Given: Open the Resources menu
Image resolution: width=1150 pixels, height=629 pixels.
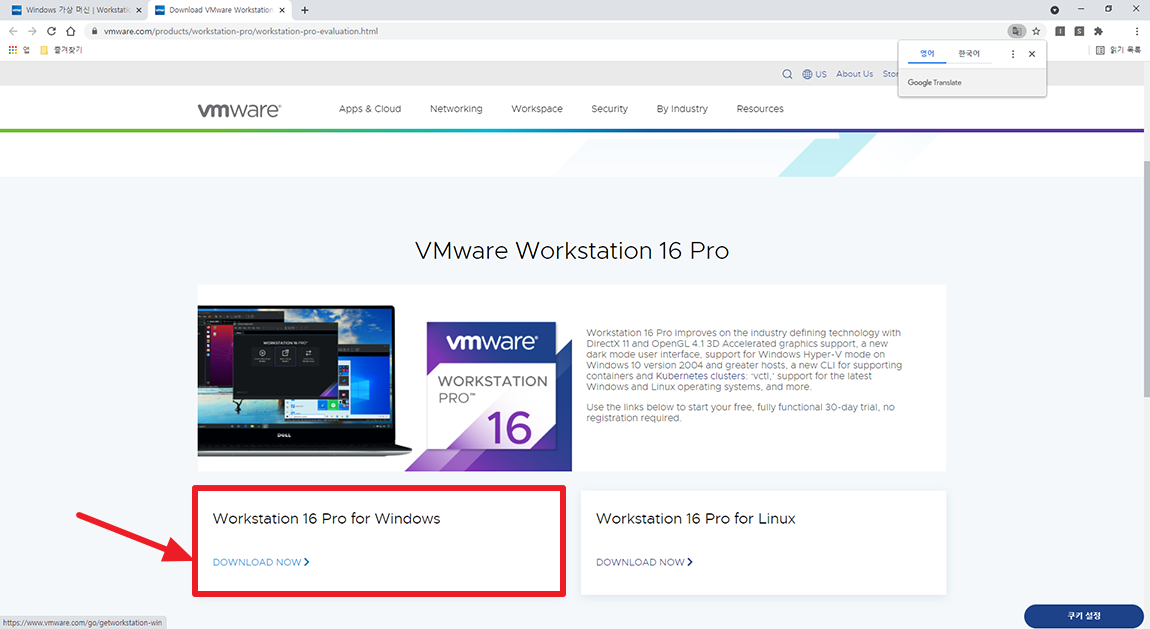Looking at the screenshot, I should pyautogui.click(x=760, y=108).
